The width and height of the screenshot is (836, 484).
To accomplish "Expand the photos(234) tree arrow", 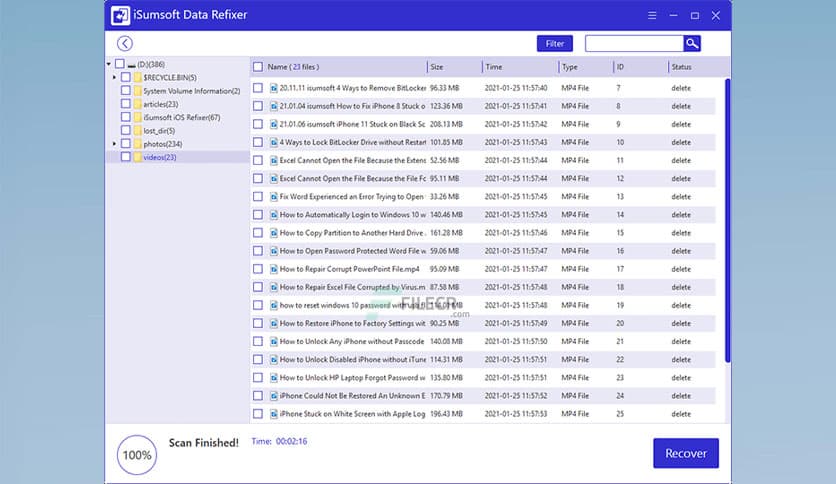I will coord(114,144).
